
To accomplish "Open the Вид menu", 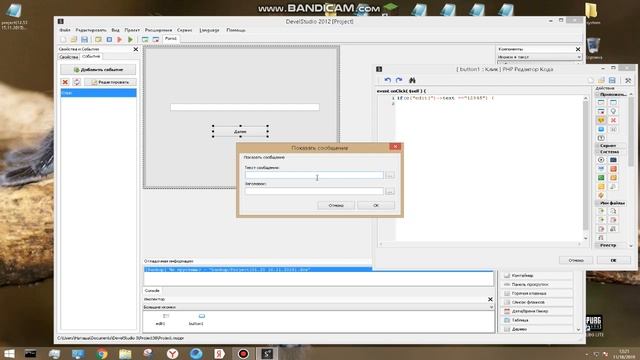I will point(116,30).
